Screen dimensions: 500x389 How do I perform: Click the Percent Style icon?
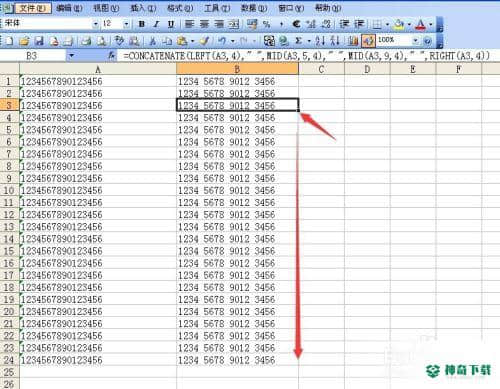[x=267, y=24]
